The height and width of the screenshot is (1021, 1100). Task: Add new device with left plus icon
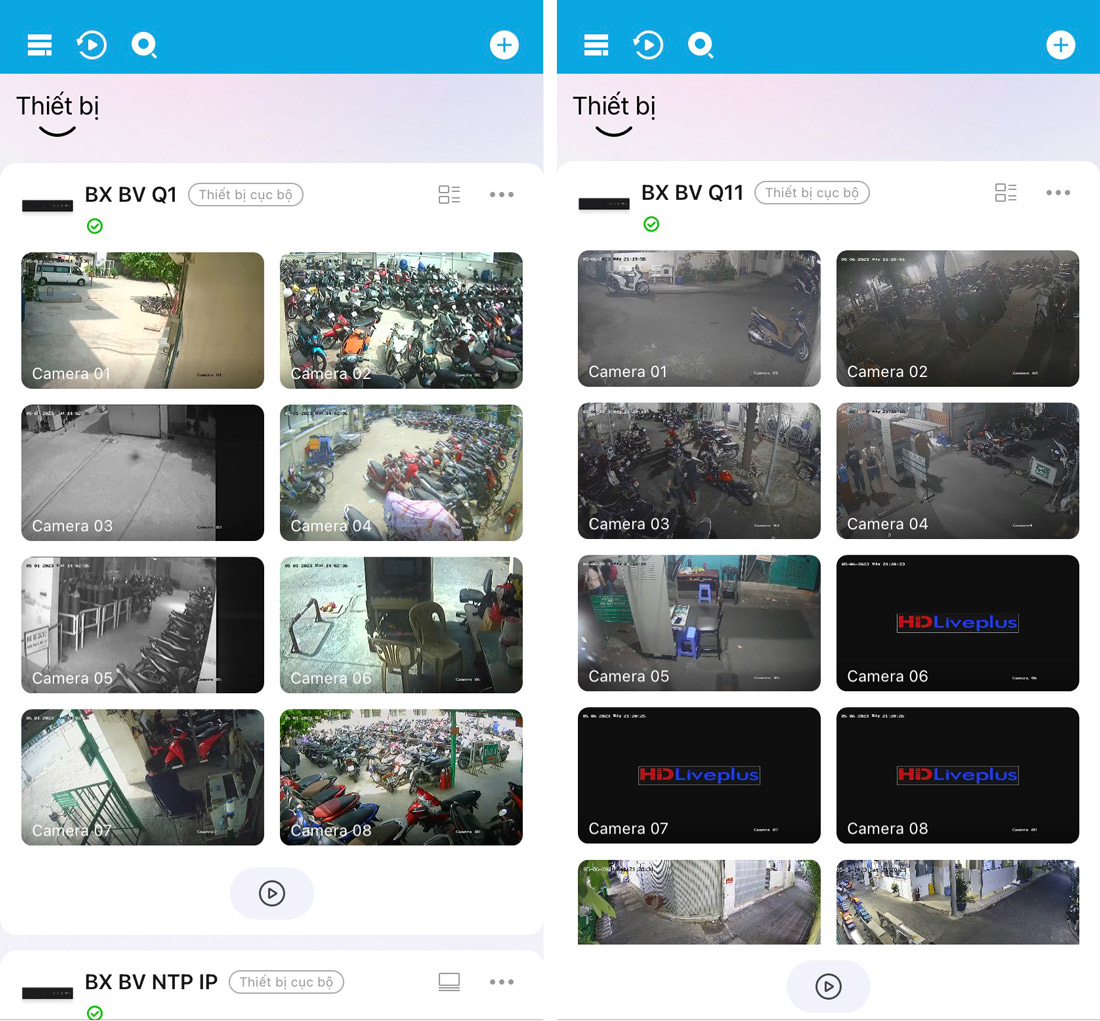[504, 45]
